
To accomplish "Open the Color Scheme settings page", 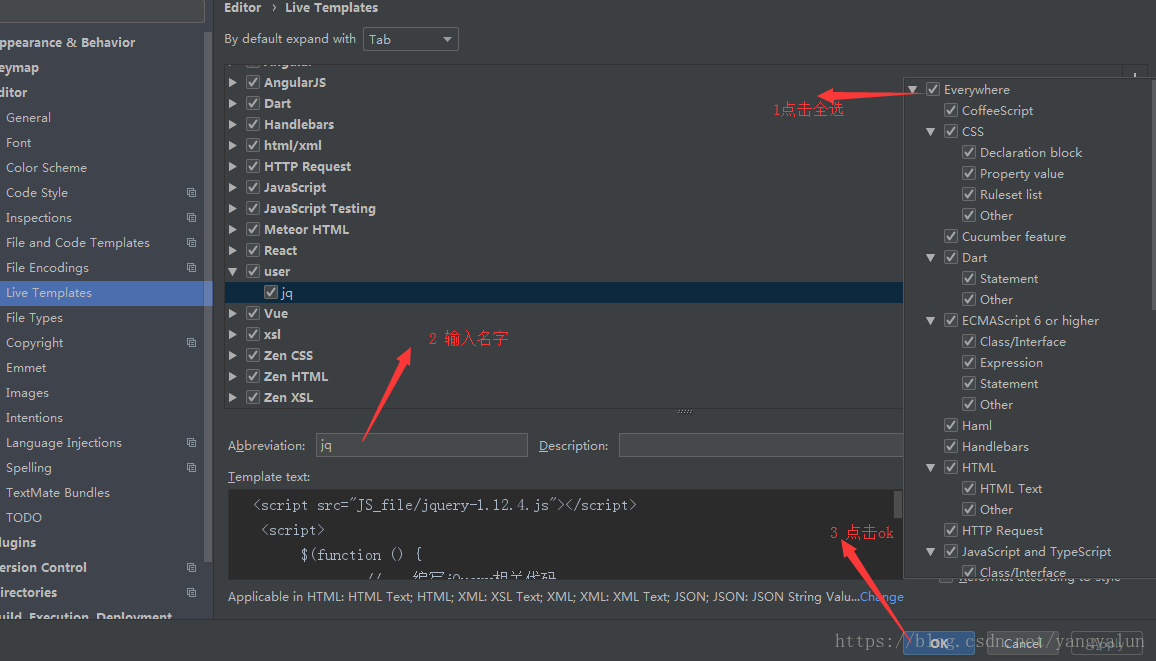I will point(46,168).
